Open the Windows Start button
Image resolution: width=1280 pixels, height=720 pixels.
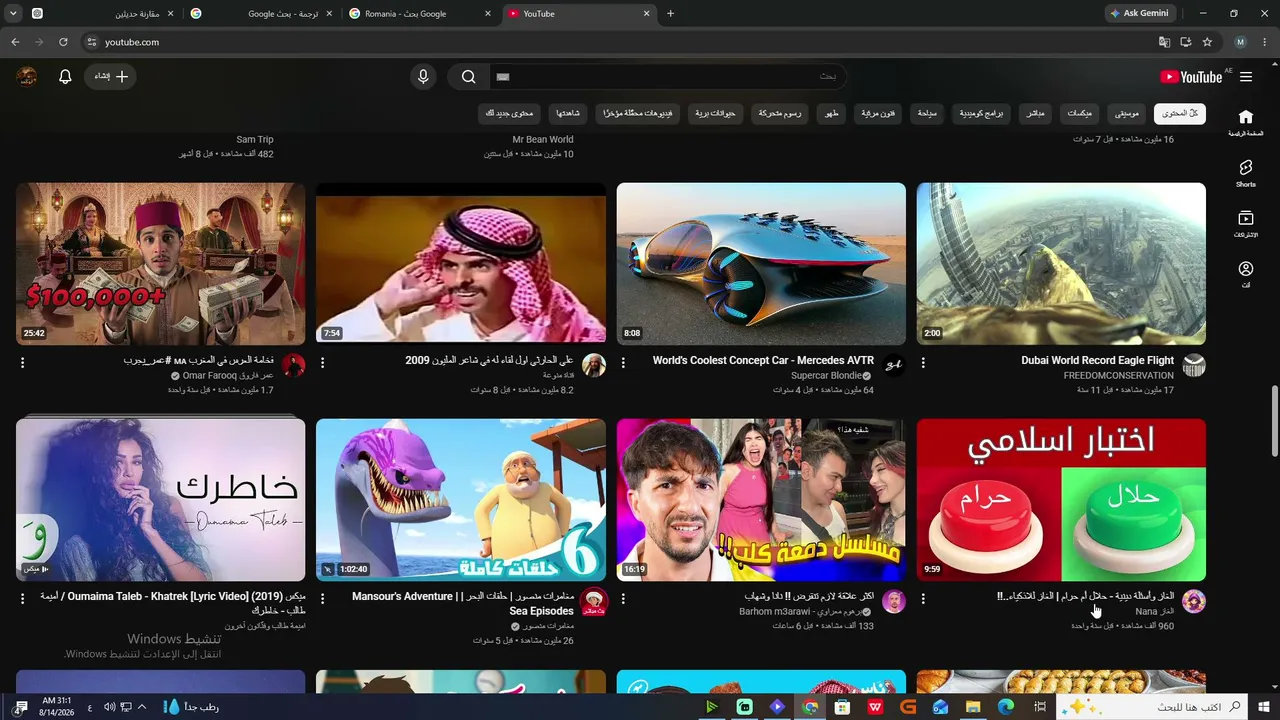click(x=1264, y=707)
